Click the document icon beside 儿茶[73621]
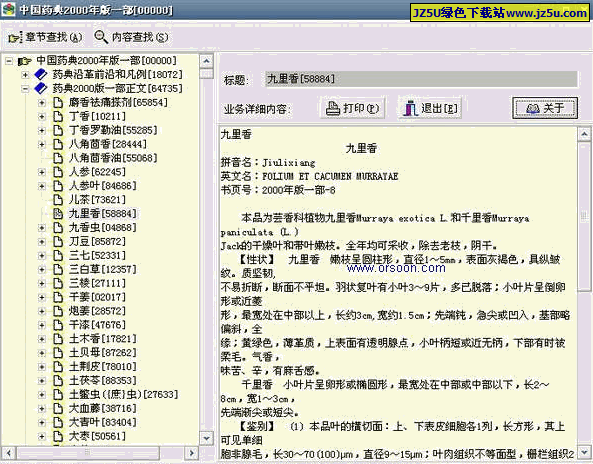 58,200
